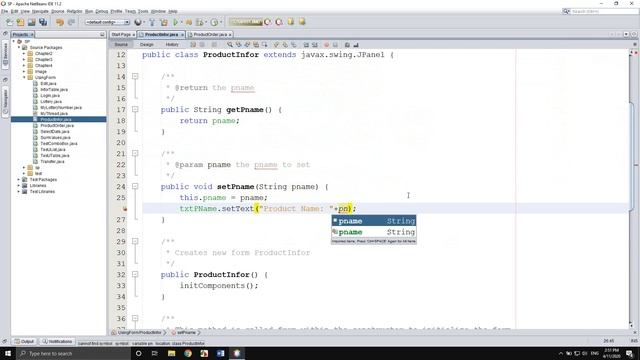The width and height of the screenshot is (640, 360).
Task: Open the File menu
Action: click(4, 11)
